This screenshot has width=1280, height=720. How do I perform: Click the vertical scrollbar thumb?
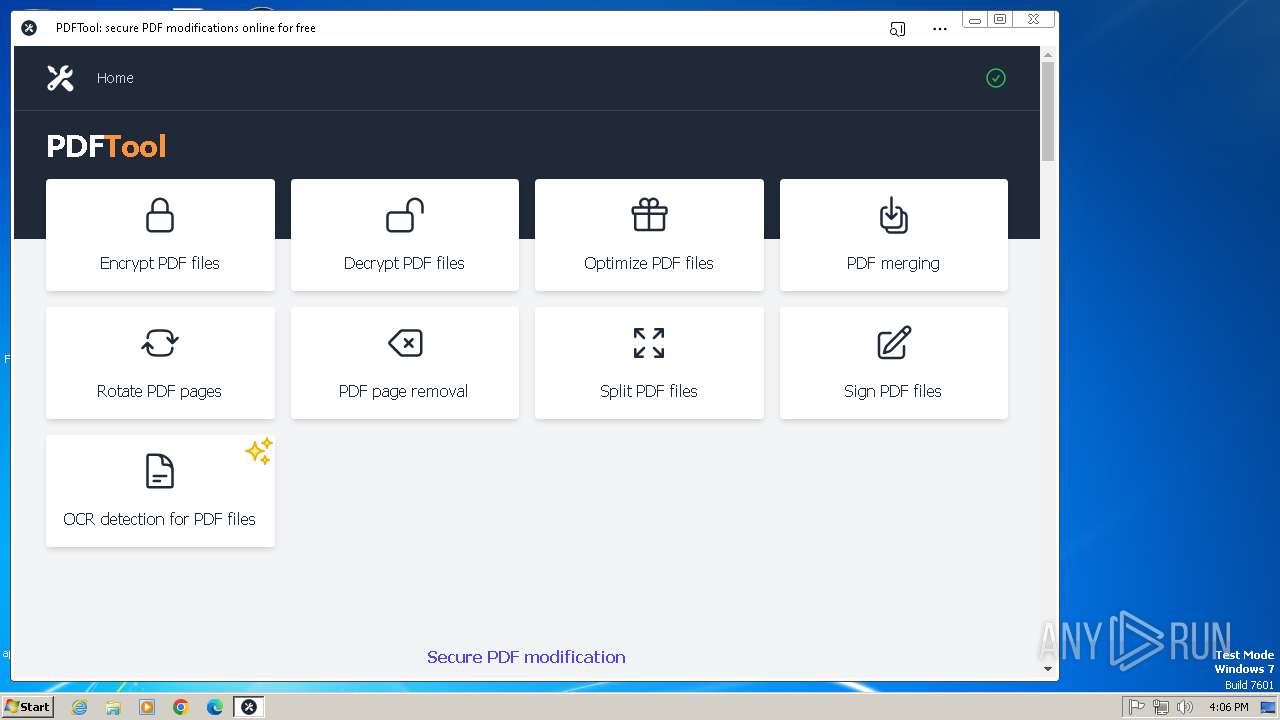(1048, 111)
